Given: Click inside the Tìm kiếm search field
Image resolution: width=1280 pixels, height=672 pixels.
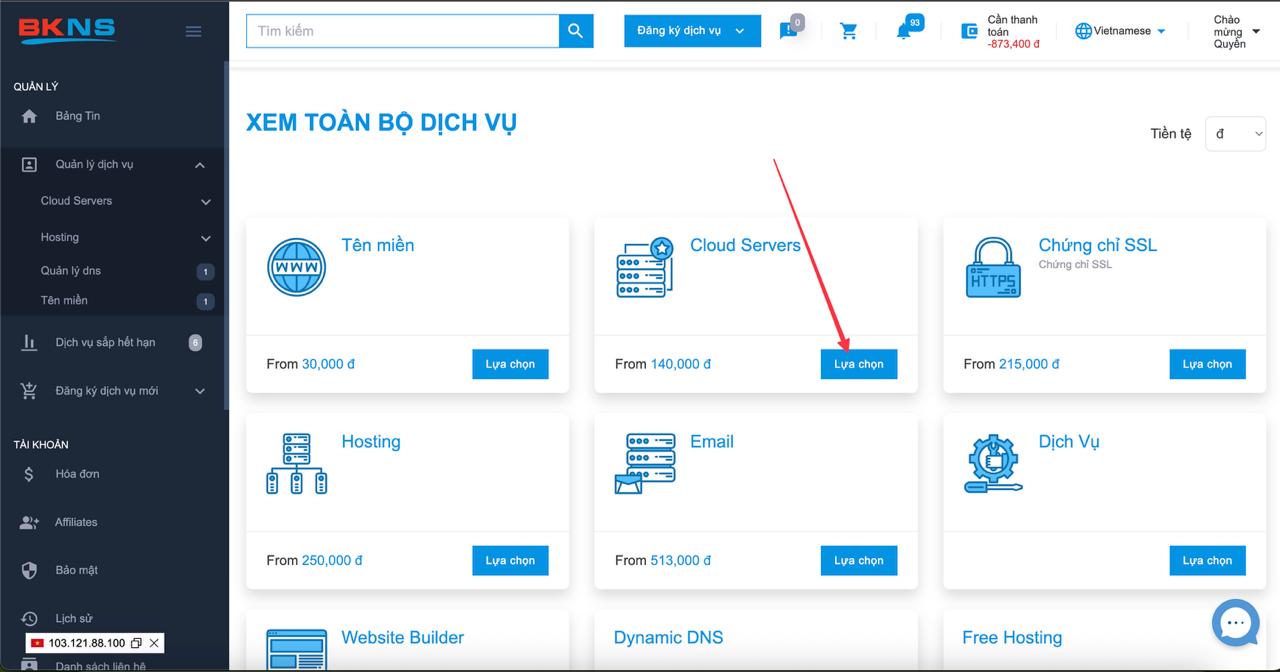Looking at the screenshot, I should point(400,31).
